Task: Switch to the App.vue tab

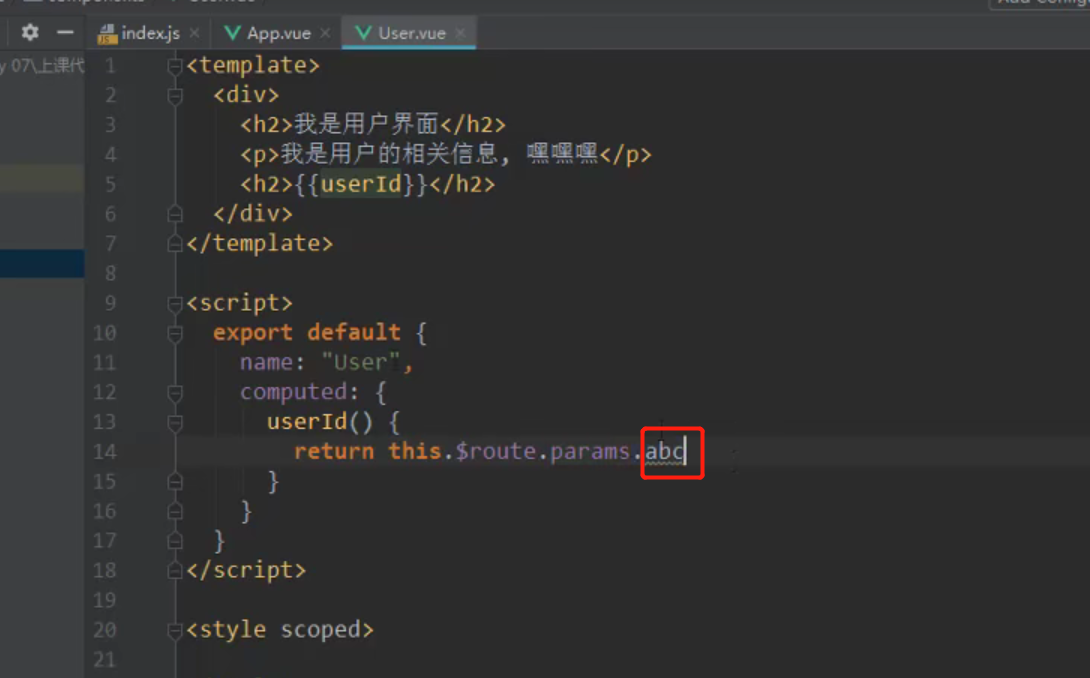Action: pyautogui.click(x=279, y=33)
